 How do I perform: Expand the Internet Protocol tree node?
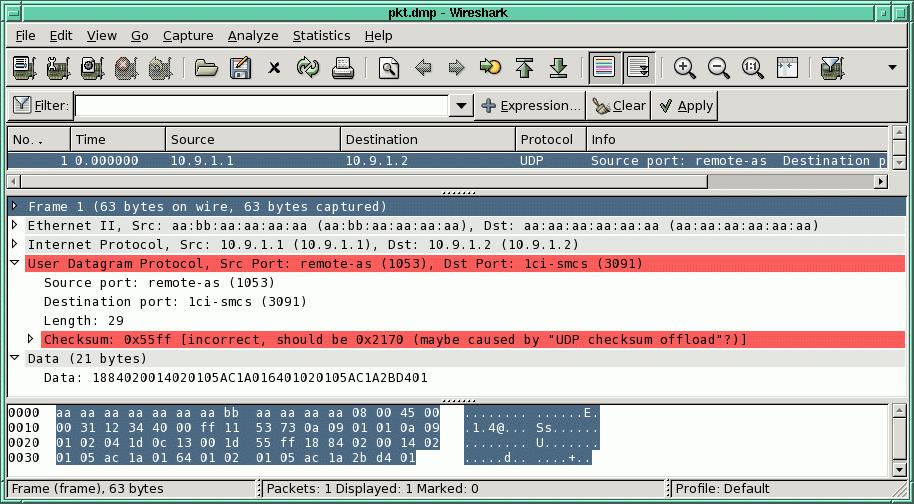pos(15,244)
